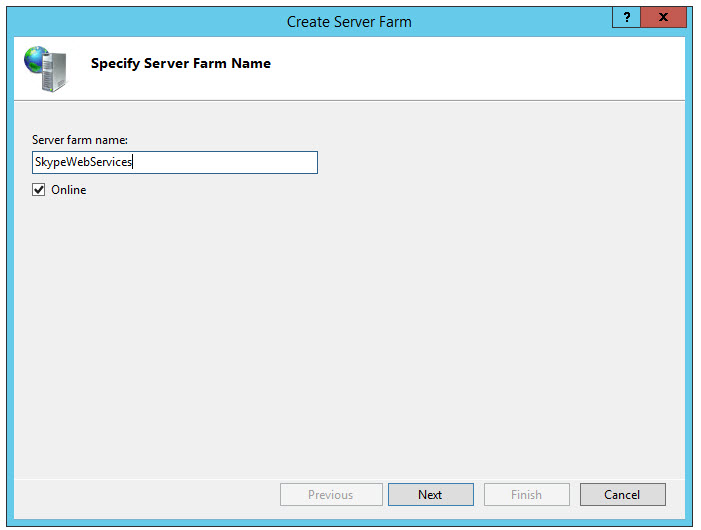Click the Create Server Farm title bar text
Viewport: 701px width, 530px height.
(x=349, y=21)
